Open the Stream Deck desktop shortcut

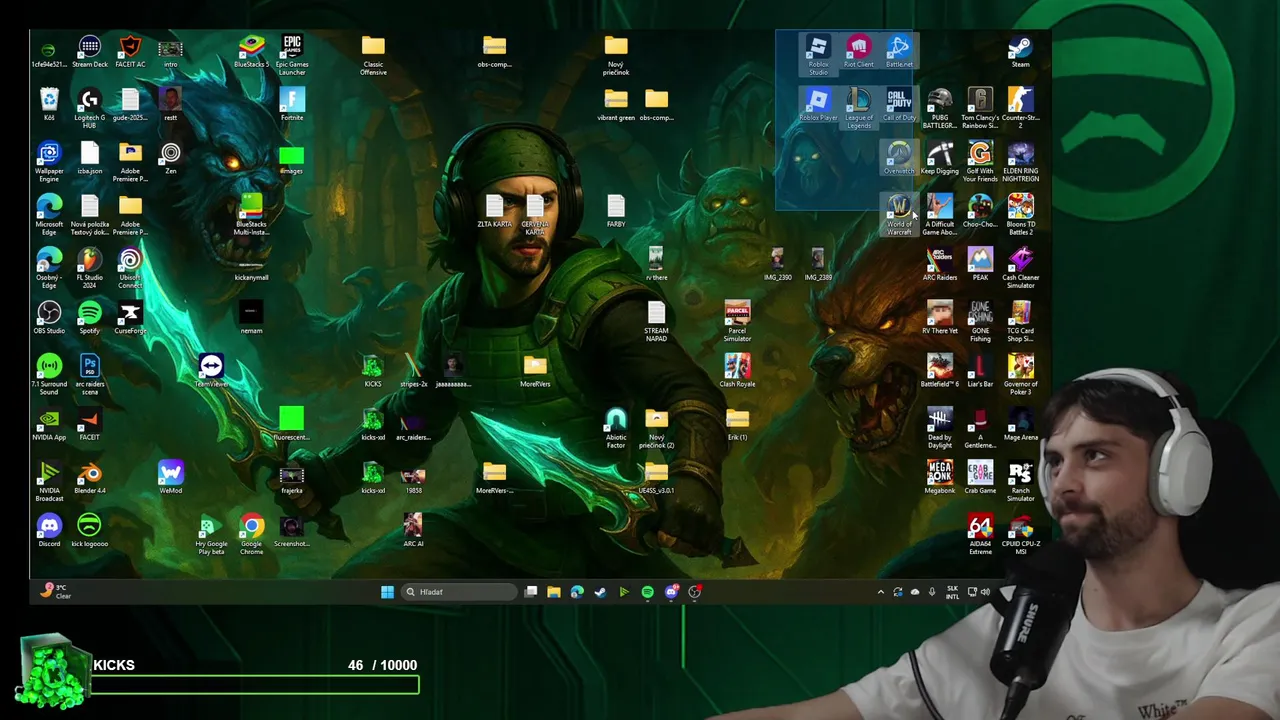(x=90, y=52)
